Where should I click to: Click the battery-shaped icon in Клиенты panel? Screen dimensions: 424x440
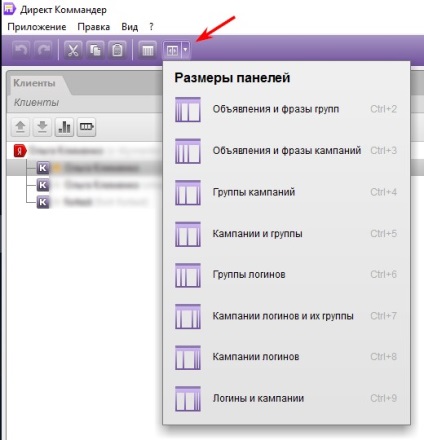click(x=86, y=127)
